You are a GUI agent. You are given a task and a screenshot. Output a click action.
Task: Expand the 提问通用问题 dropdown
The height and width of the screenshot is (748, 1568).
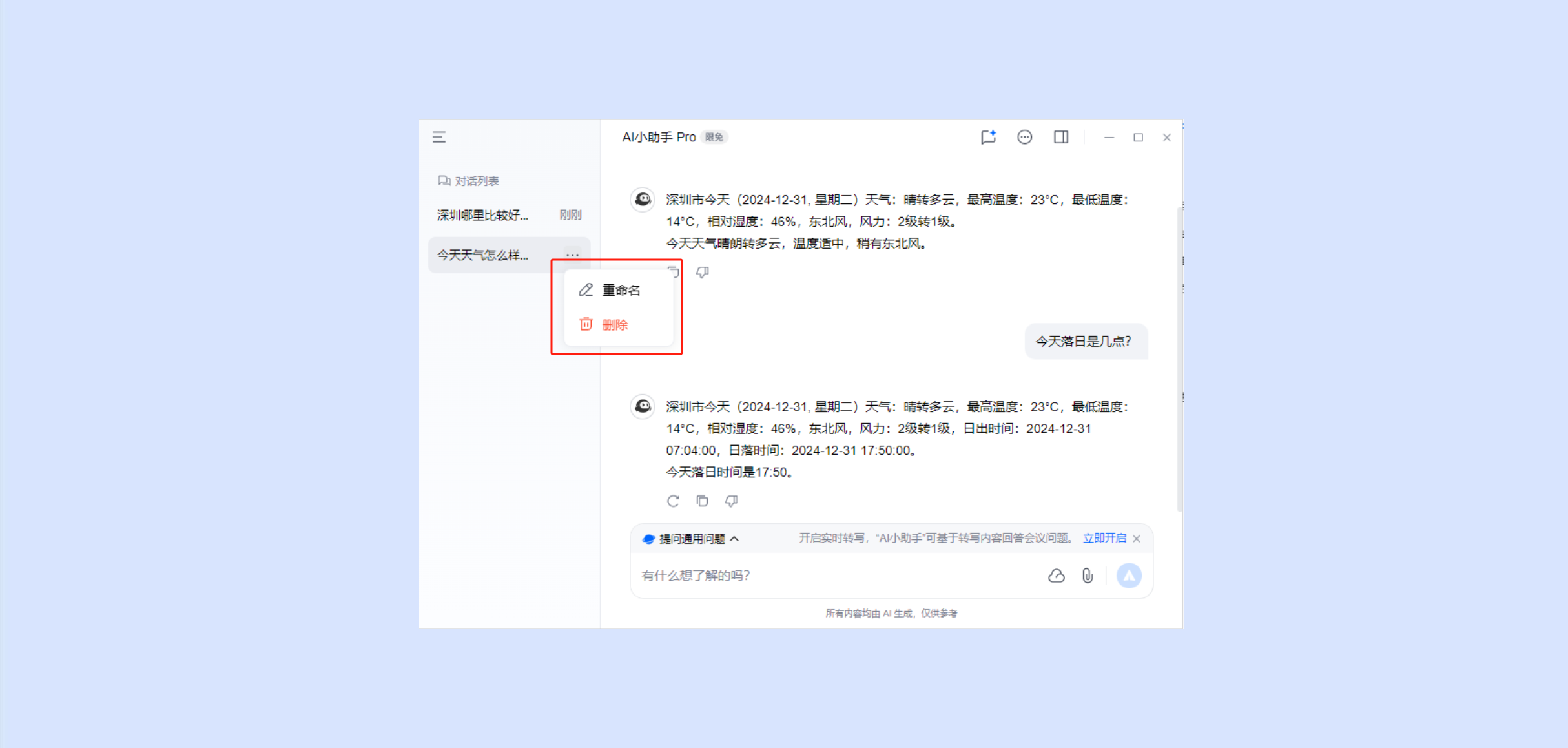coord(691,539)
